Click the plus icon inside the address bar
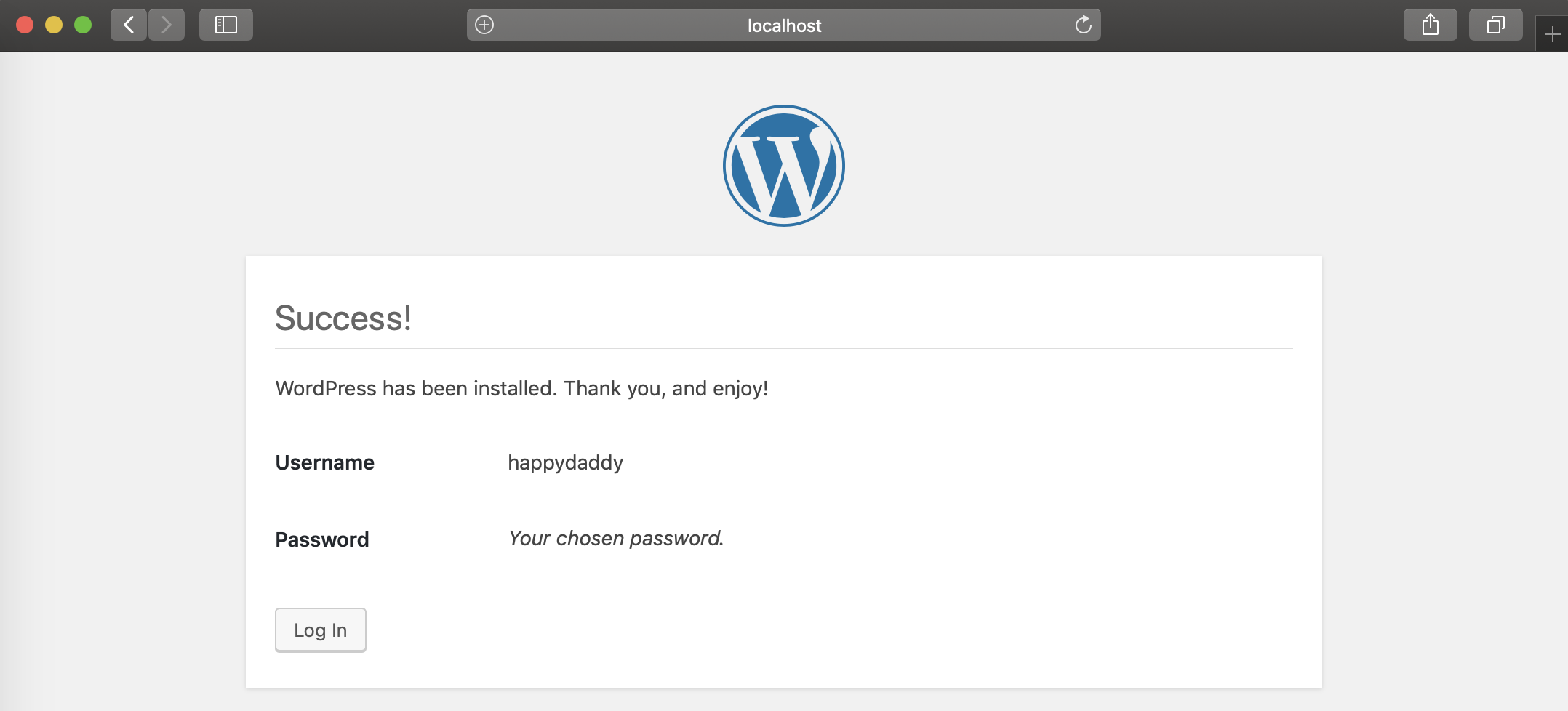Viewport: 1568px width, 711px height. click(484, 25)
